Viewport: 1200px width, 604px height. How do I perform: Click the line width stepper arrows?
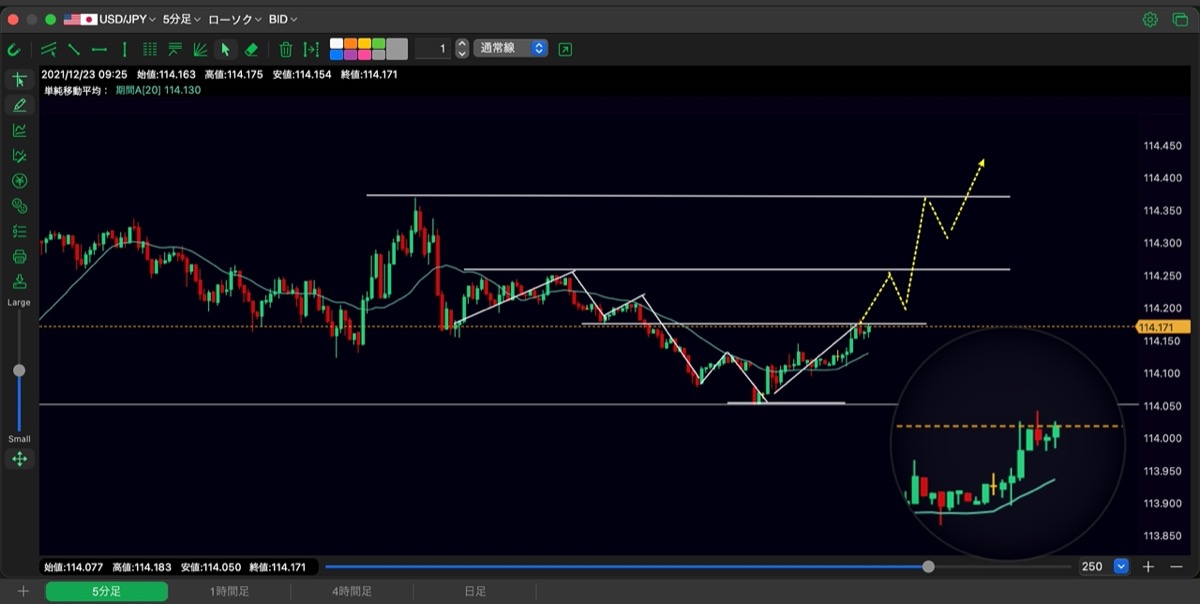click(461, 48)
